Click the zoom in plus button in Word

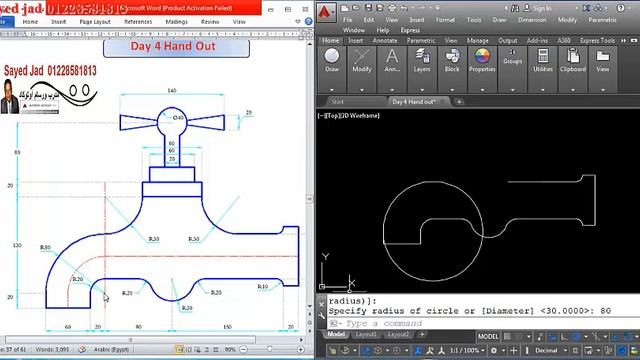[x=300, y=349]
